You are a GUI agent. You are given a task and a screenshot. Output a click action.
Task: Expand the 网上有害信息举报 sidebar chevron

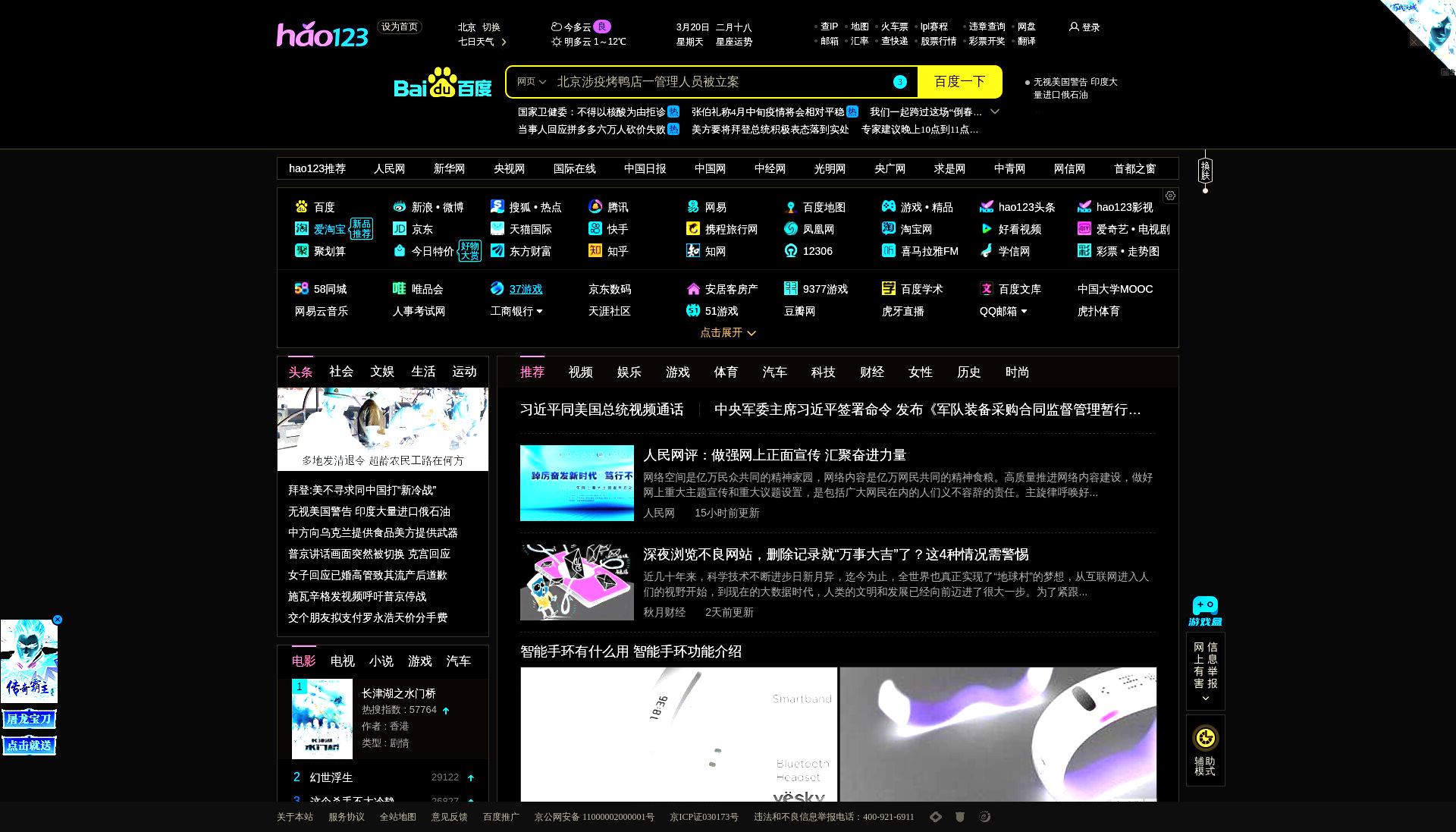click(1205, 699)
